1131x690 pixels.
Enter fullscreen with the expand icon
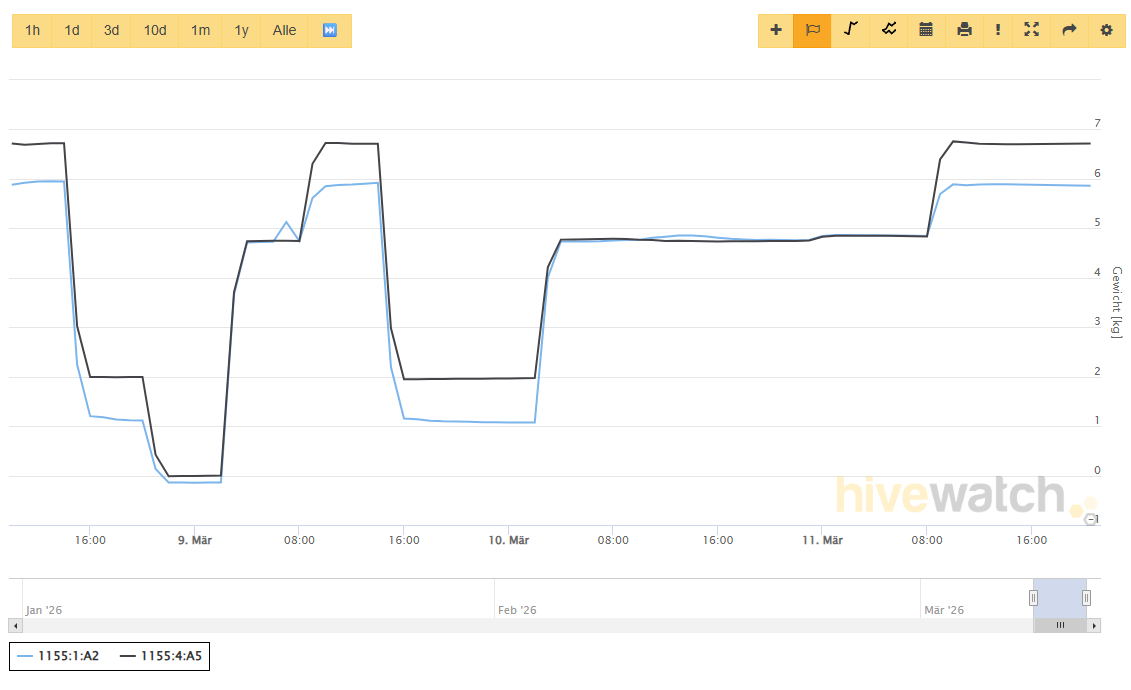point(1031,30)
